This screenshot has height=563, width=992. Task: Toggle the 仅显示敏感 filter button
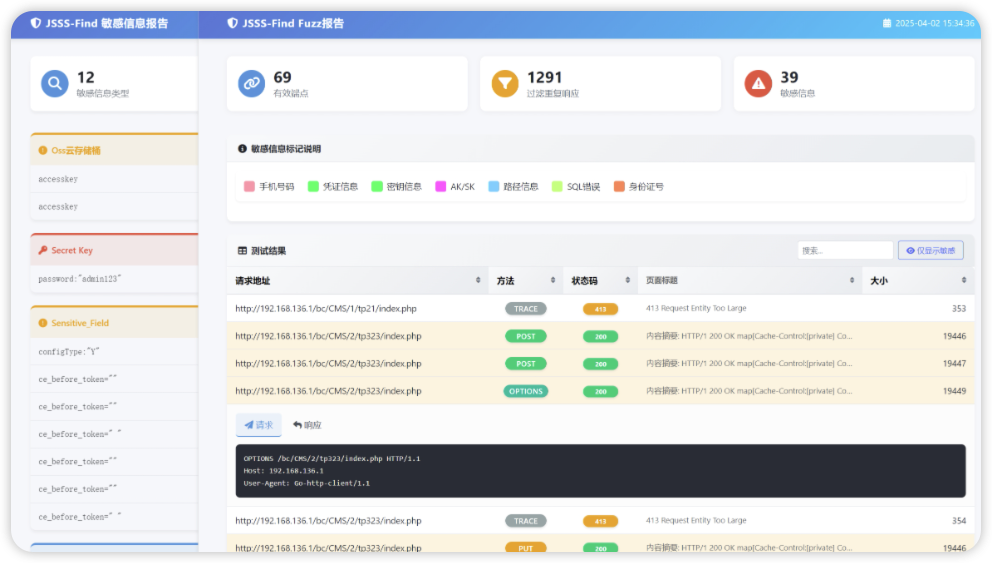(x=930, y=251)
